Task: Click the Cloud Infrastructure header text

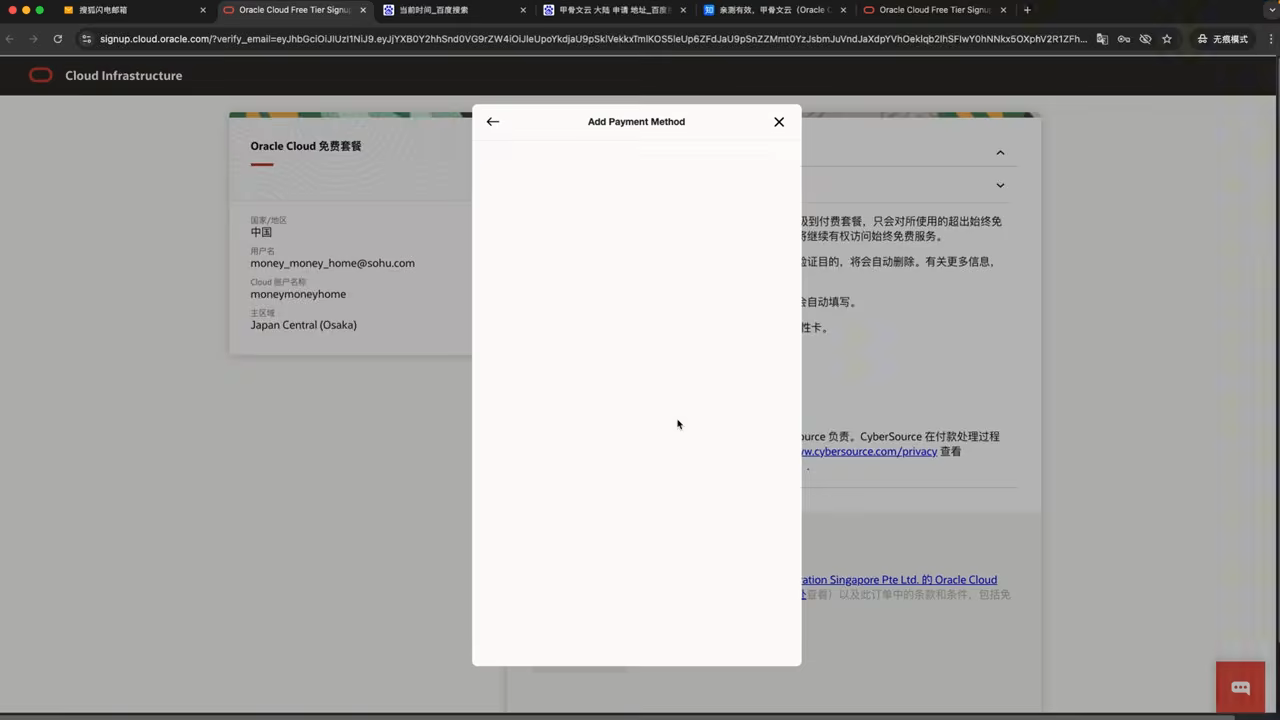Action: 124,76
